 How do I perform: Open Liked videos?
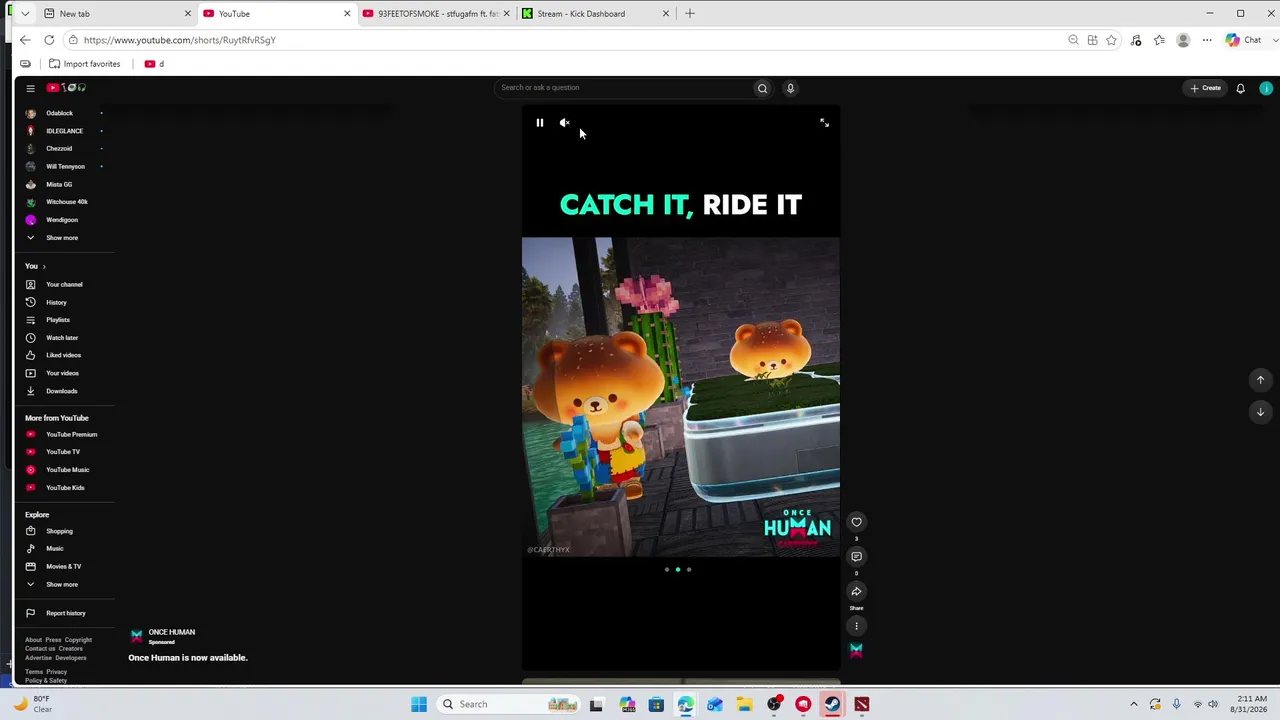point(65,355)
